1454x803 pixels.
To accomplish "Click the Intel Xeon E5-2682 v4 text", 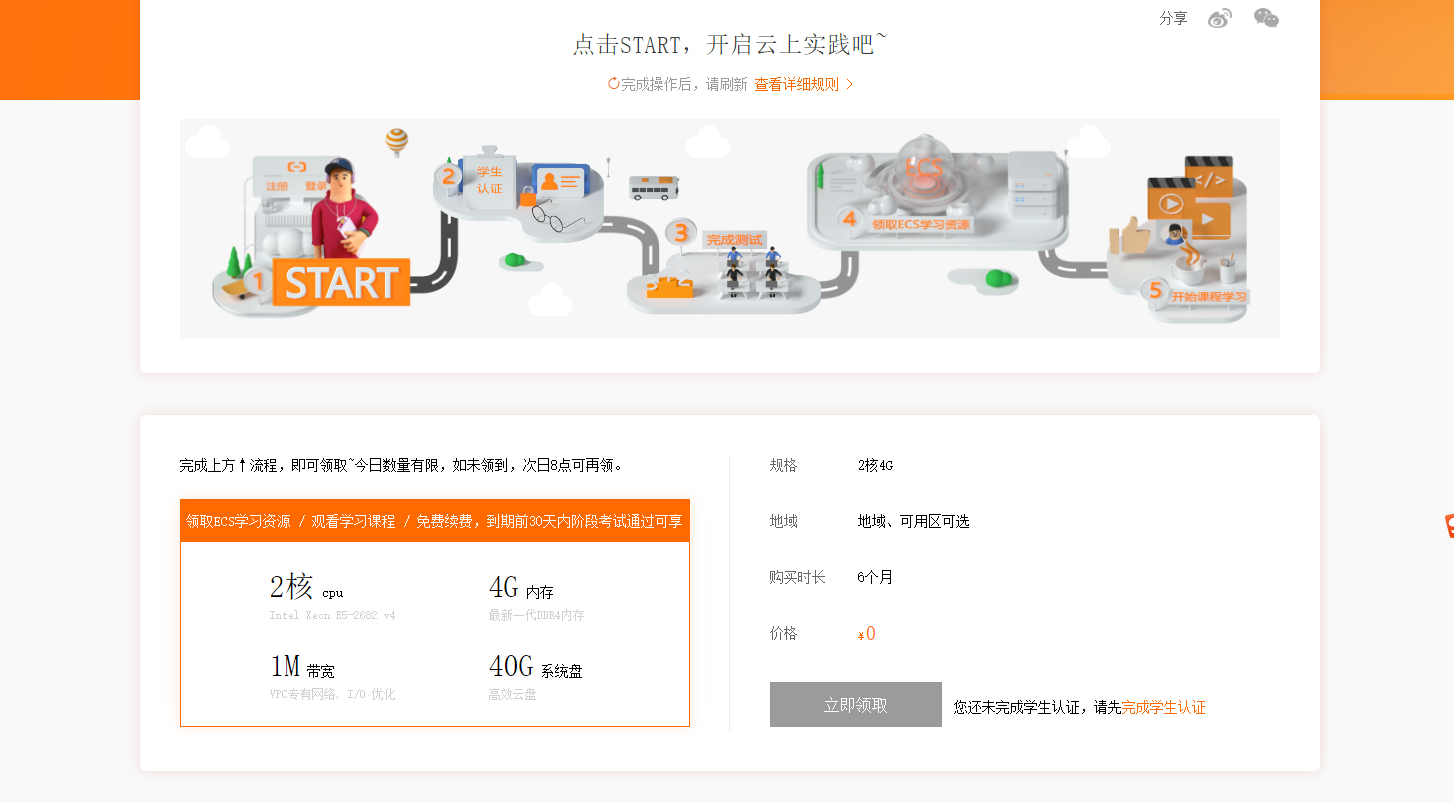I will [332, 615].
